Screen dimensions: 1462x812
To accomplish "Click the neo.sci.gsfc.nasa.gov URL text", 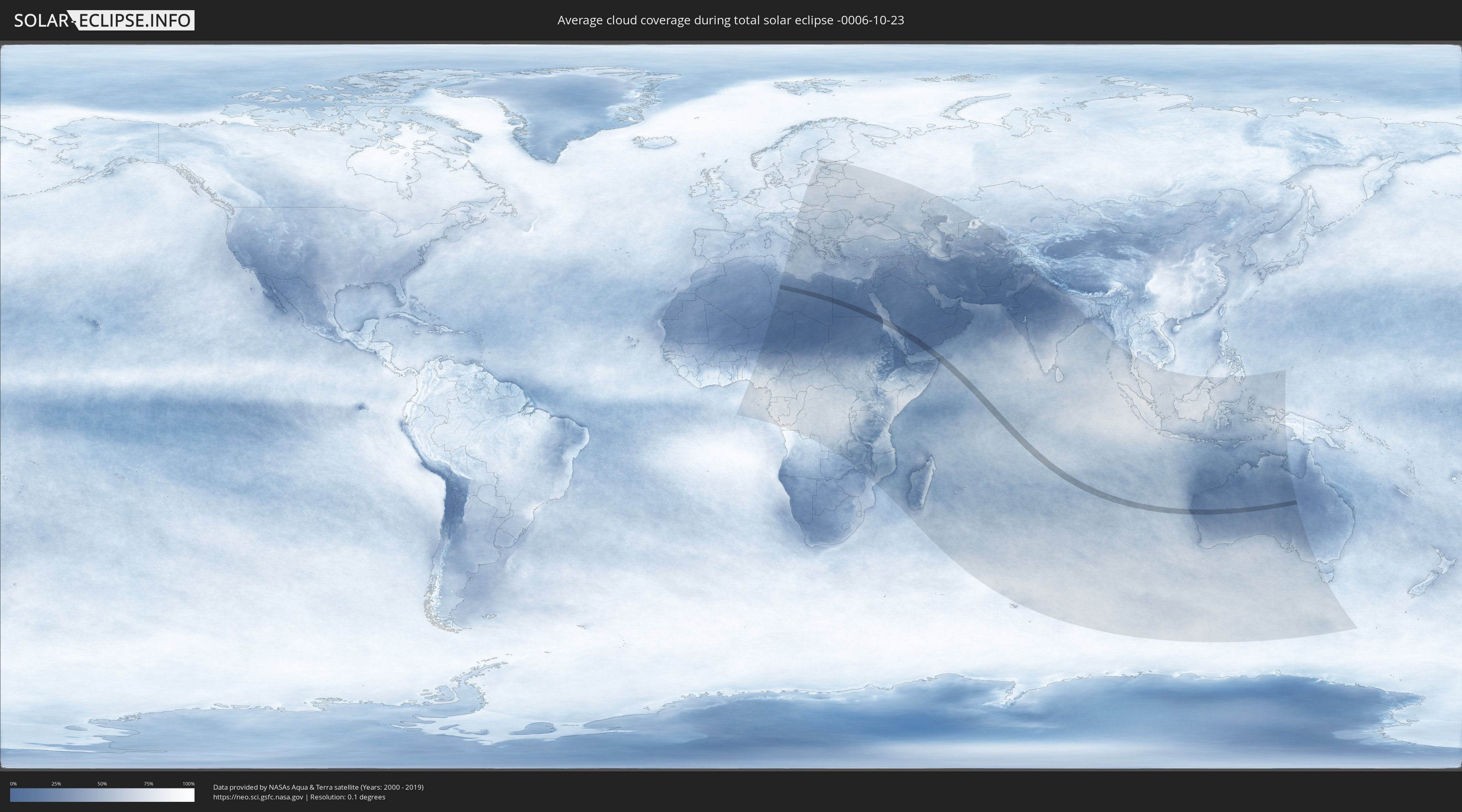I will point(257,797).
